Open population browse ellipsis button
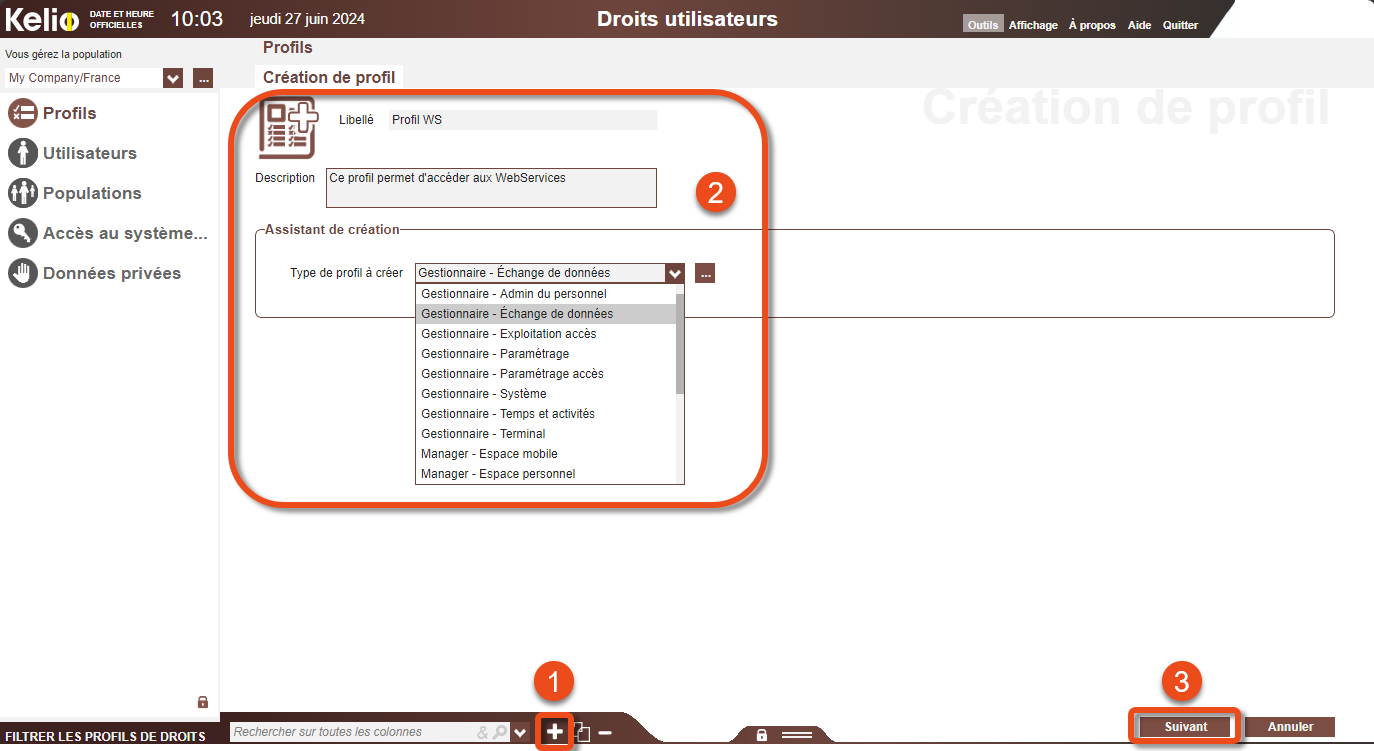This screenshot has width=1374, height=751. click(203, 78)
